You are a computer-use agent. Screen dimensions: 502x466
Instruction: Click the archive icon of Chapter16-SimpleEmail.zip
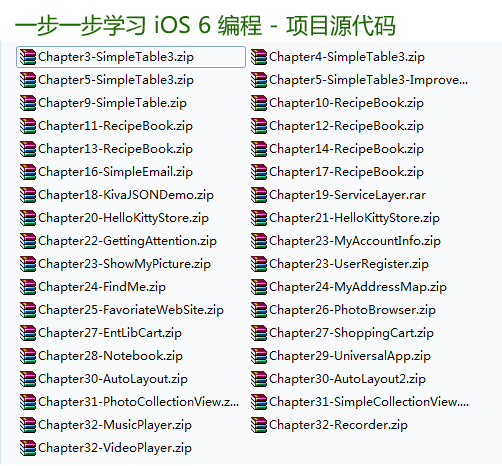click(x=28, y=172)
